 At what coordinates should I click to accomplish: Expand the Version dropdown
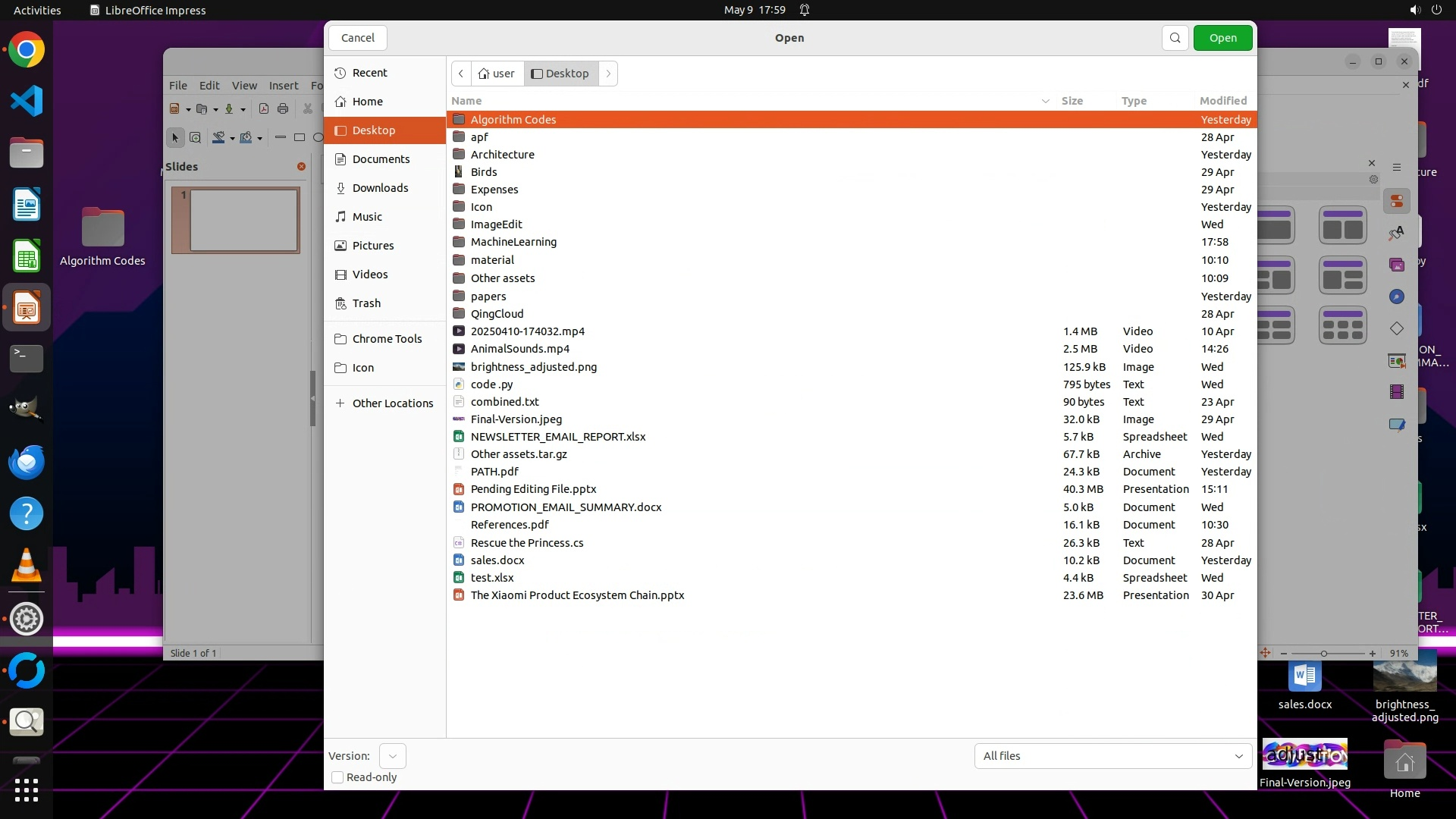392,756
